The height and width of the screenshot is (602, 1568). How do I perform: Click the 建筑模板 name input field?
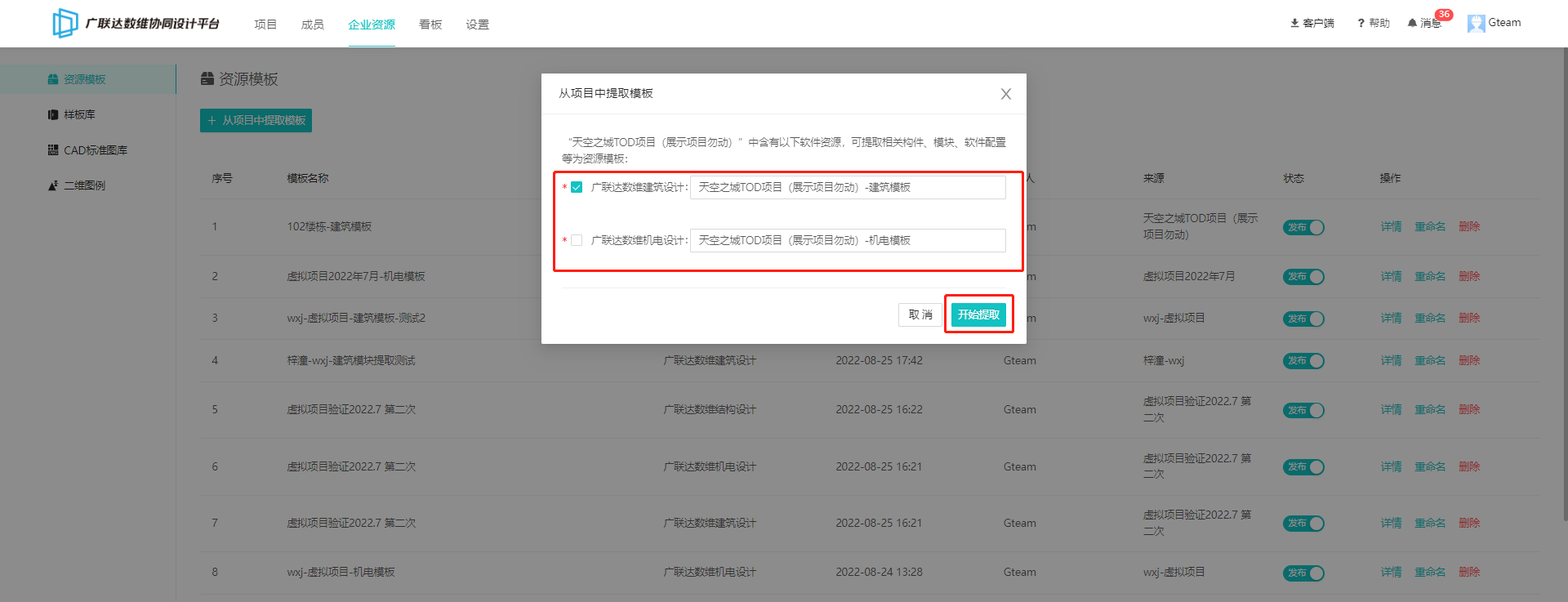[x=848, y=187]
